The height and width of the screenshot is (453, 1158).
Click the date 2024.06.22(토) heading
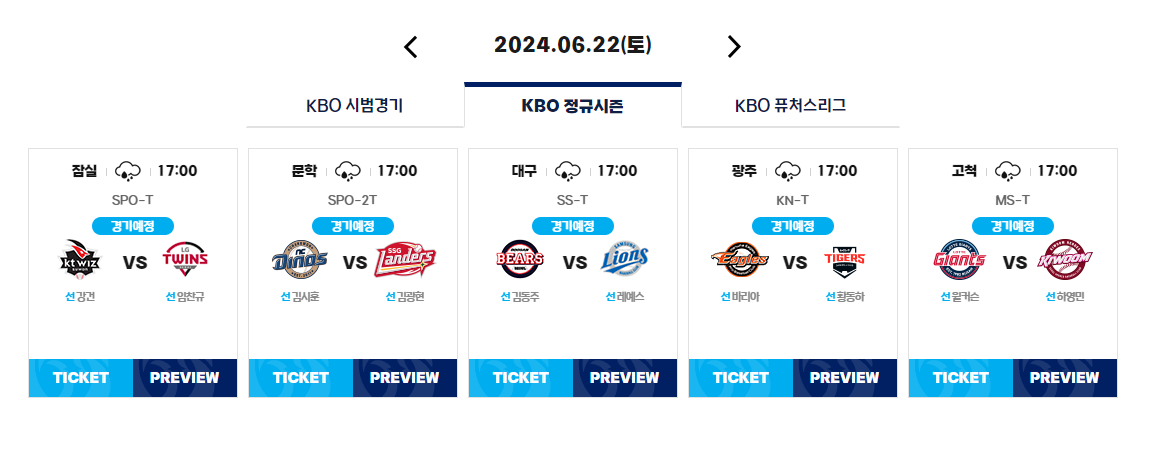(x=573, y=46)
